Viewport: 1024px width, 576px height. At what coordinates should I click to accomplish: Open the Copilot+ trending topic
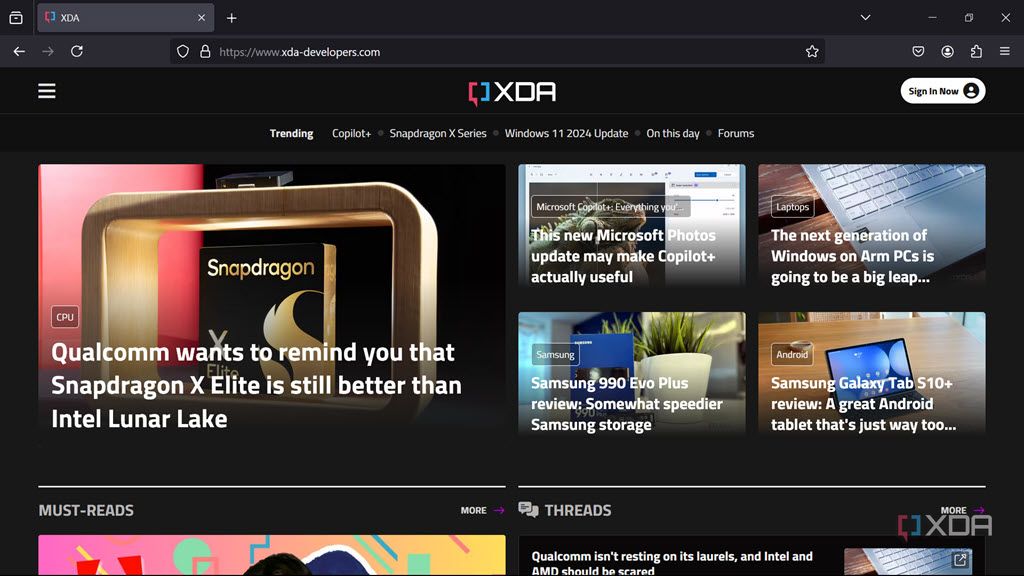351,133
